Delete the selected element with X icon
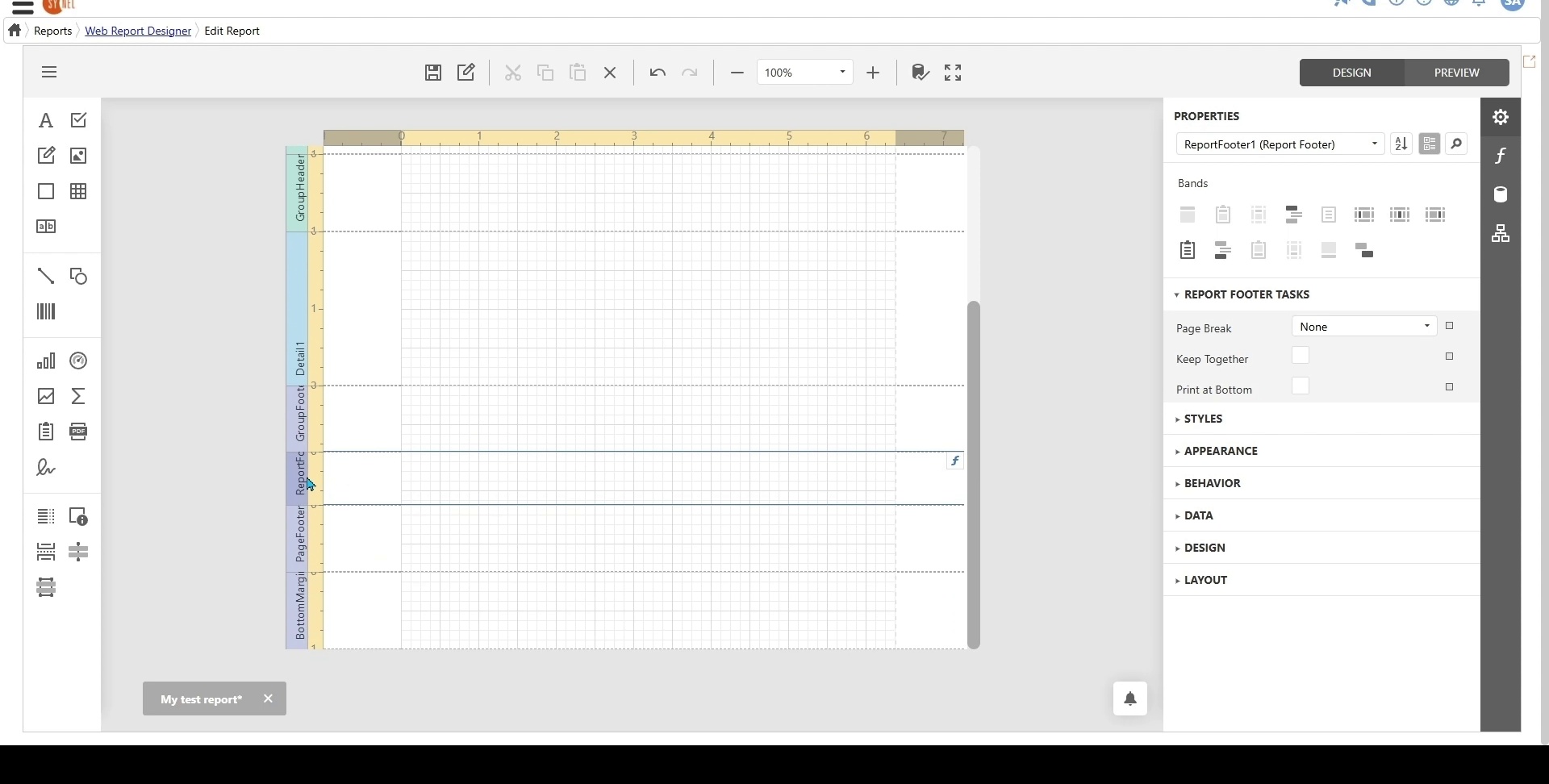The image size is (1549, 784). click(611, 73)
